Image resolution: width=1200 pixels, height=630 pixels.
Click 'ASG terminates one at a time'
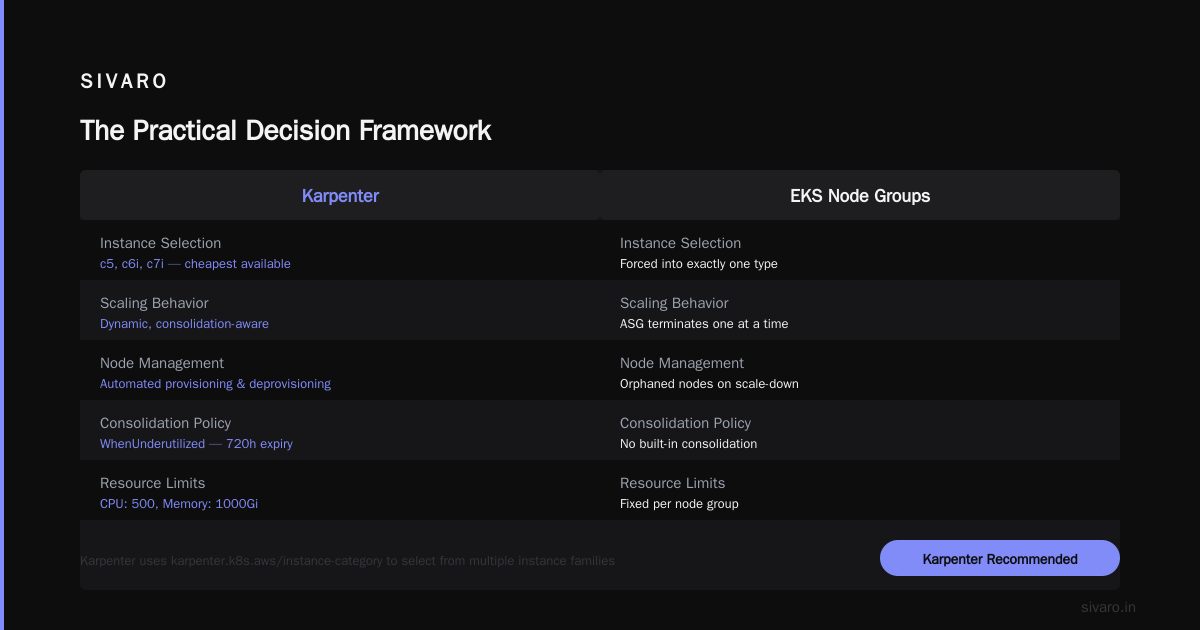click(704, 324)
